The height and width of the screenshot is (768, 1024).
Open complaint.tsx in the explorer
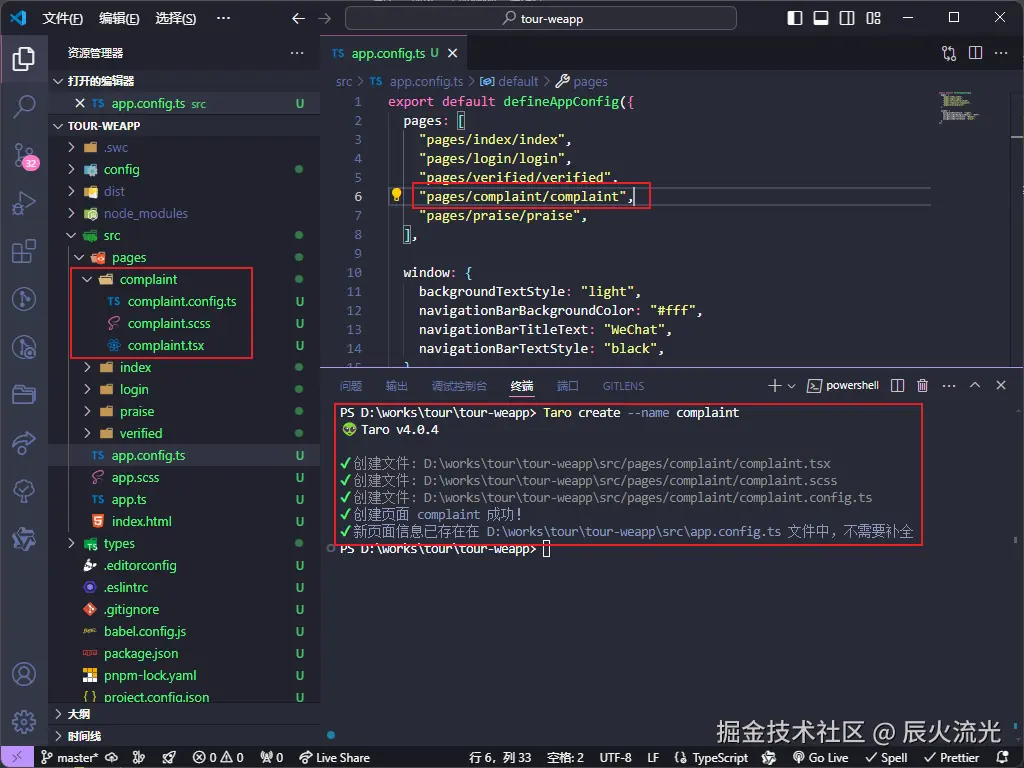166,345
